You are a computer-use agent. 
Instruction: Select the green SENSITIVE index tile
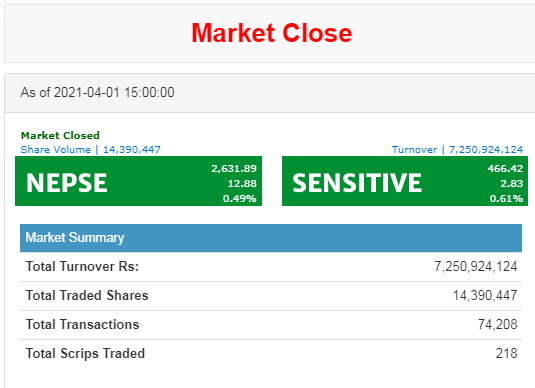pyautogui.click(x=405, y=181)
